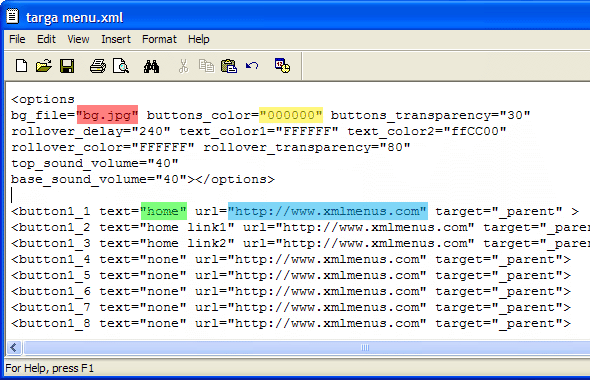Open a file with the folder icon

point(44,66)
